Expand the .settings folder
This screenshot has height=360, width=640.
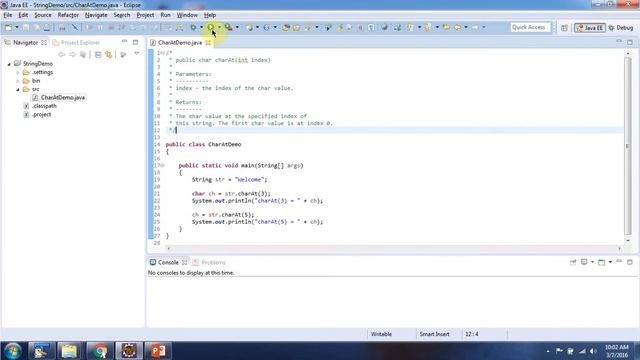pos(18,73)
